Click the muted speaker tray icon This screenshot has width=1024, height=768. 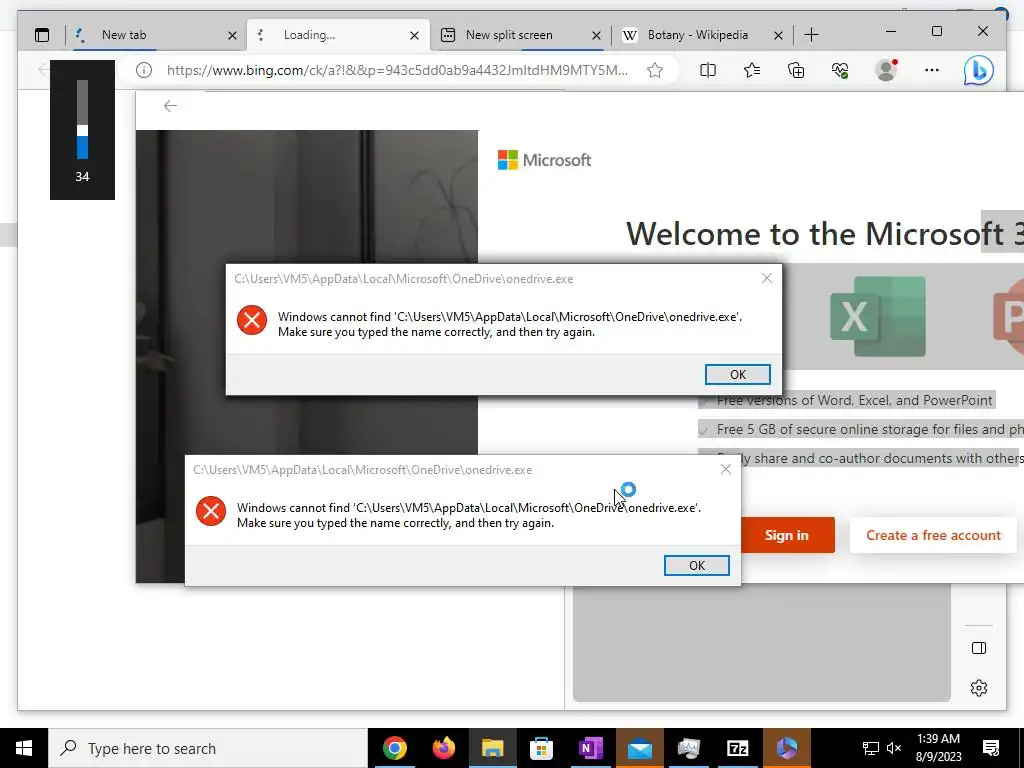click(x=894, y=748)
